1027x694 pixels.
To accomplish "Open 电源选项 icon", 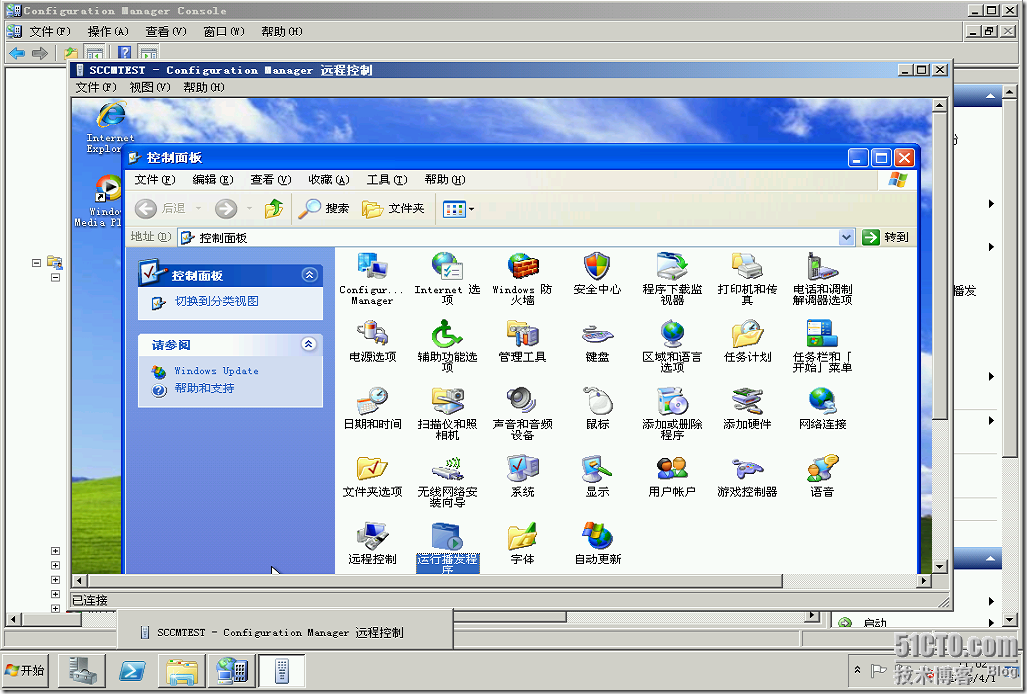I will pyautogui.click(x=372, y=341).
